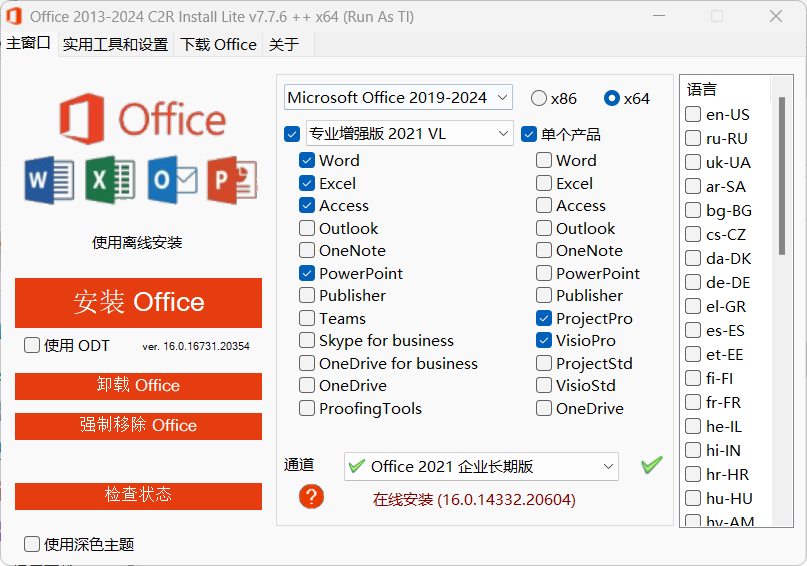
Task: Check the es-ES language checkbox
Action: (693, 330)
